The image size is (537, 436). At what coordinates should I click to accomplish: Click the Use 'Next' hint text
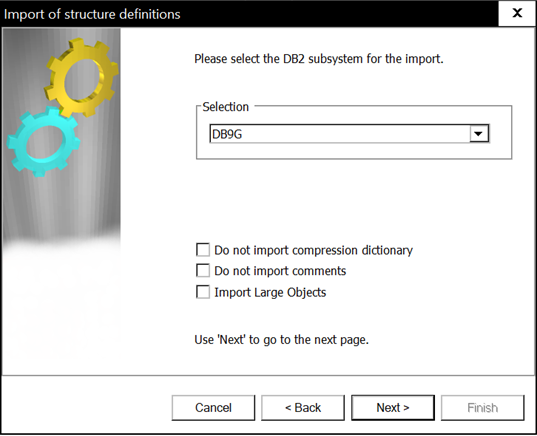coord(282,340)
